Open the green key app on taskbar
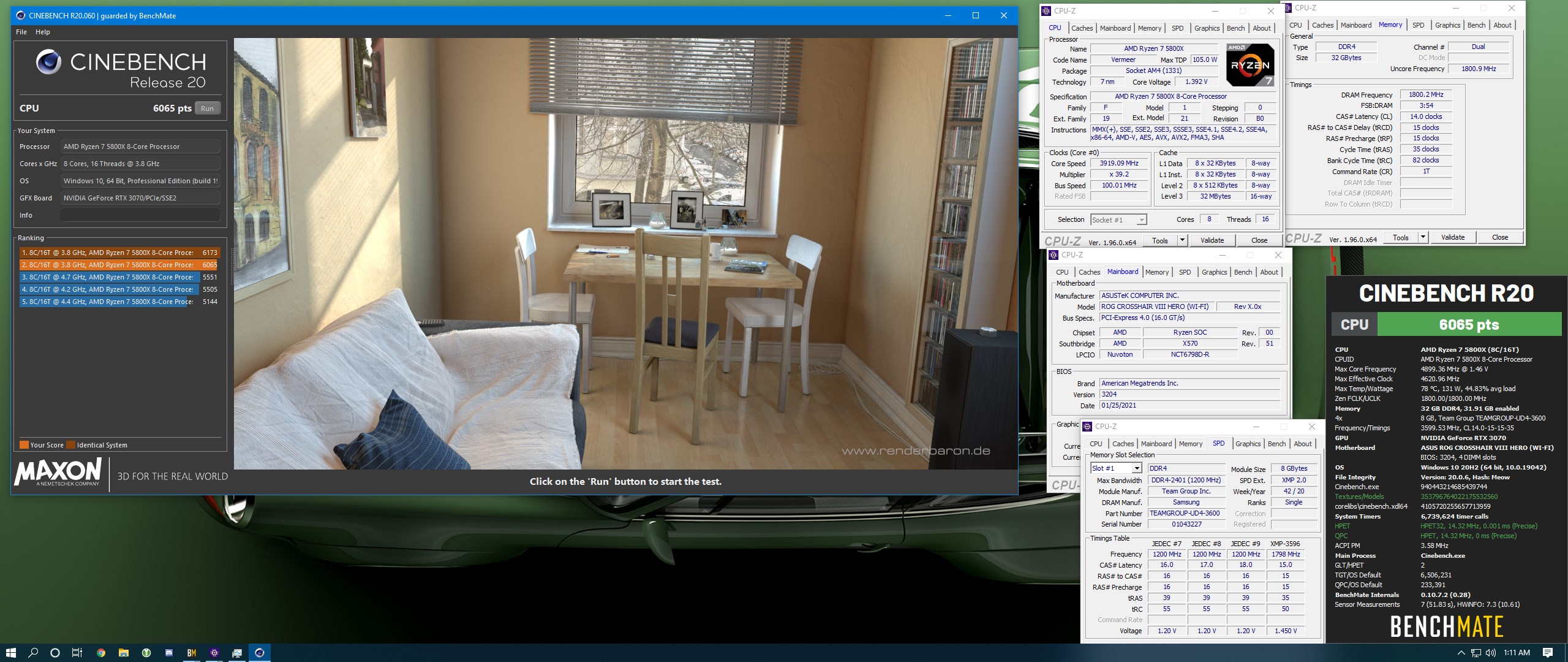The image size is (1568, 662). [x=146, y=653]
